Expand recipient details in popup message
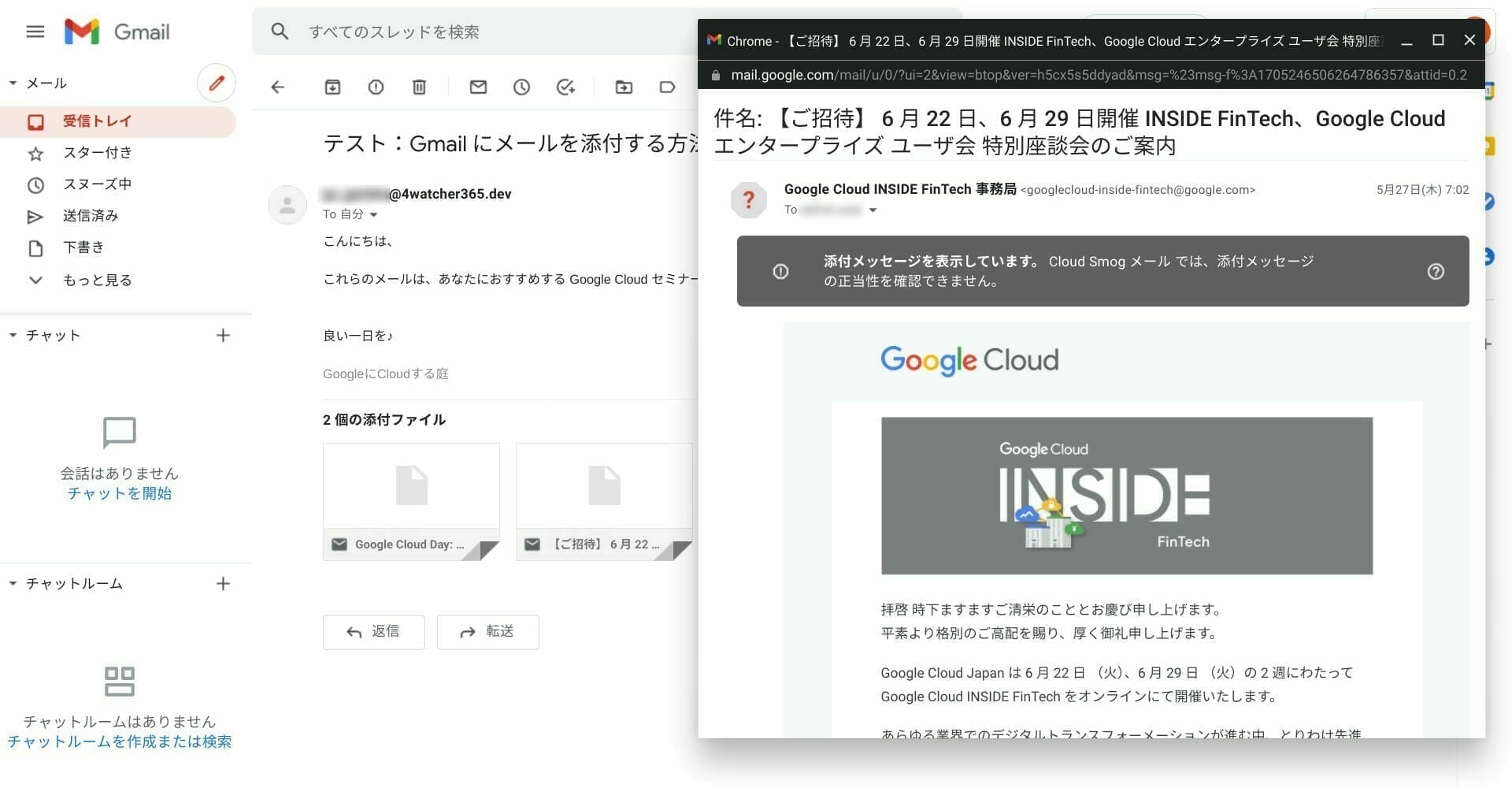This screenshot has height=788, width=1512. (x=873, y=210)
